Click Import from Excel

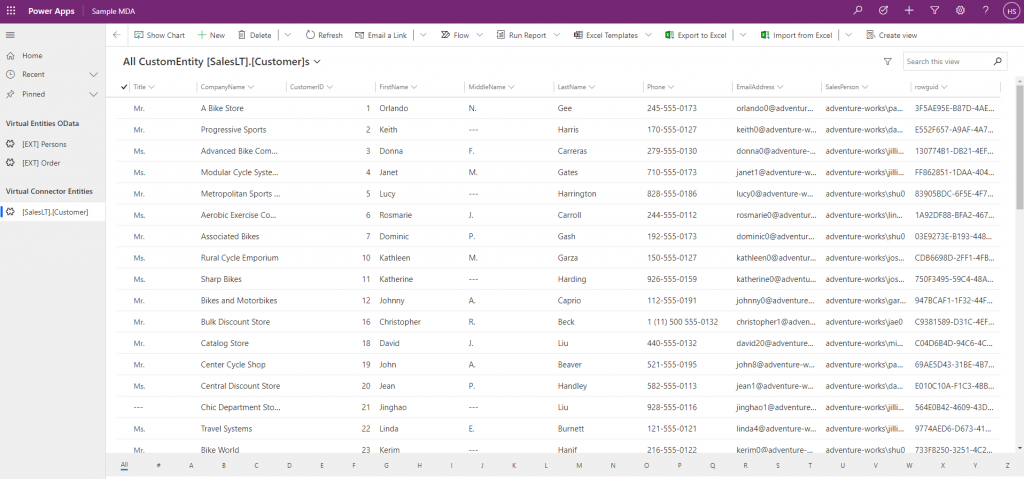point(796,35)
